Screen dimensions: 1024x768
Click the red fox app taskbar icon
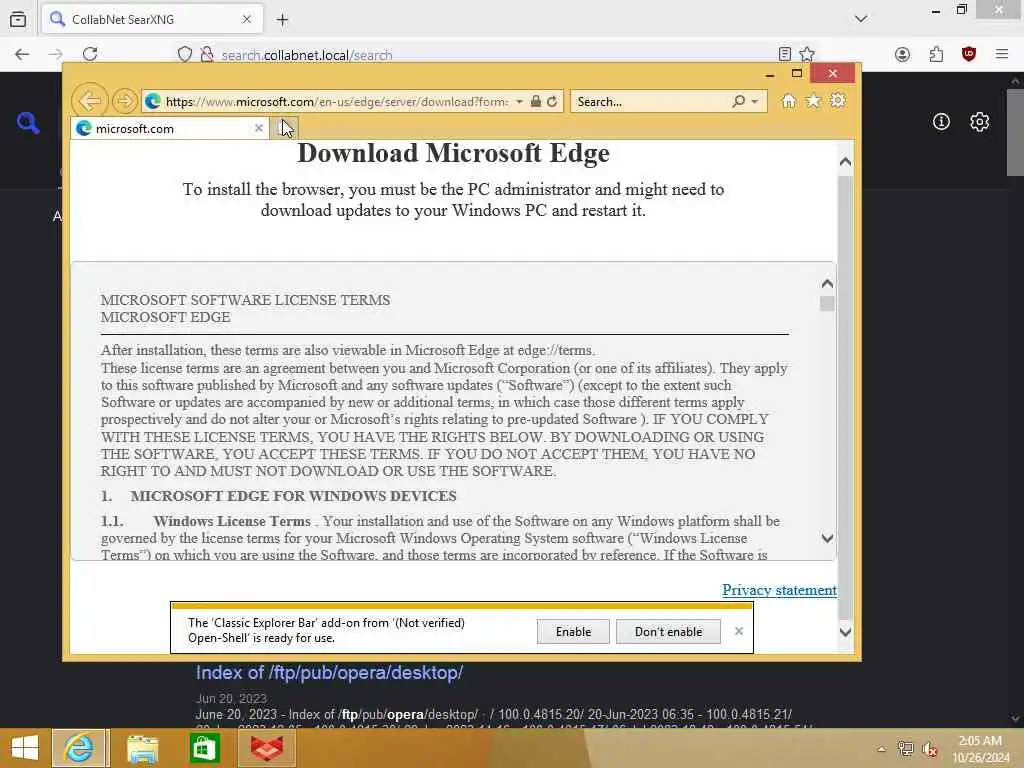(267, 748)
